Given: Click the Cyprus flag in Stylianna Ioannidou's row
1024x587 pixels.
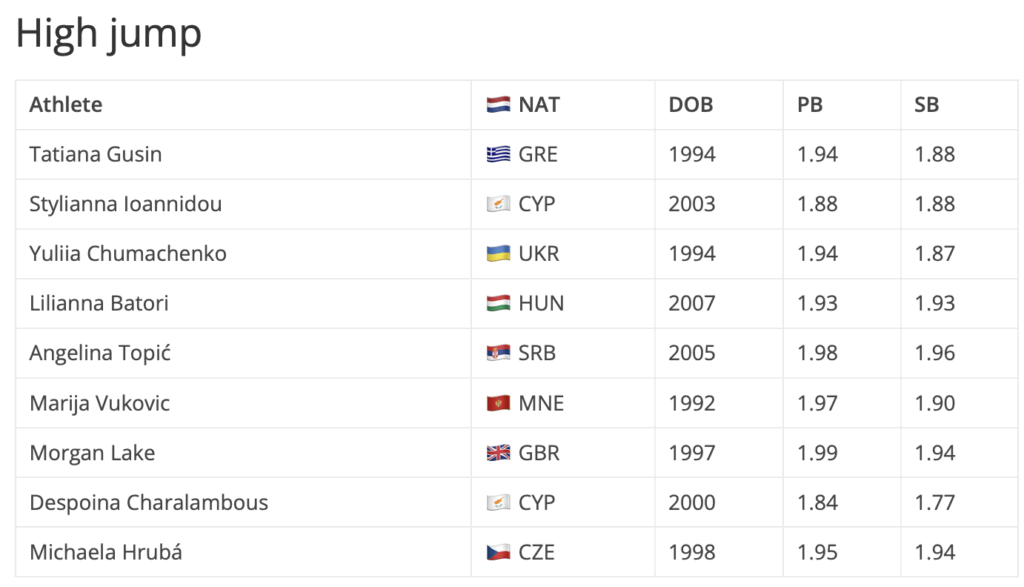Looking at the screenshot, I should pyautogui.click(x=498, y=204).
